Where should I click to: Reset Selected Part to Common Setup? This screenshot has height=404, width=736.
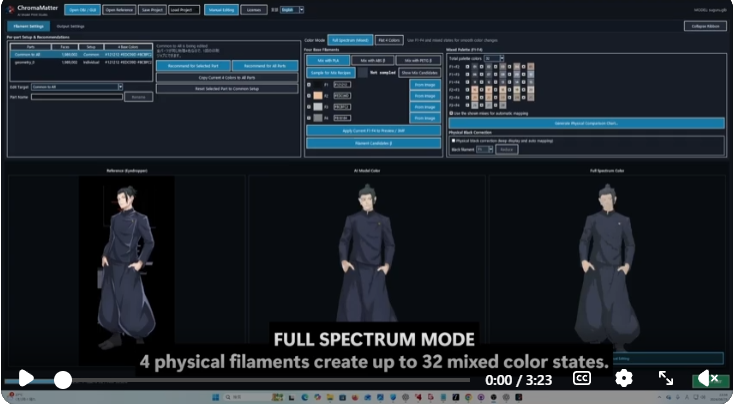pos(227,89)
